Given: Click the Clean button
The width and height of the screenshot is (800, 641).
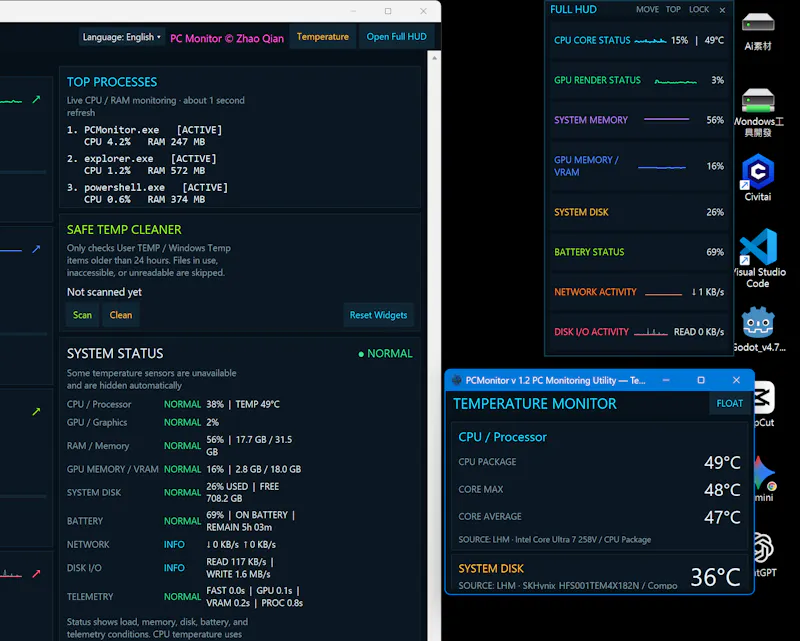Looking at the screenshot, I should (x=120, y=315).
